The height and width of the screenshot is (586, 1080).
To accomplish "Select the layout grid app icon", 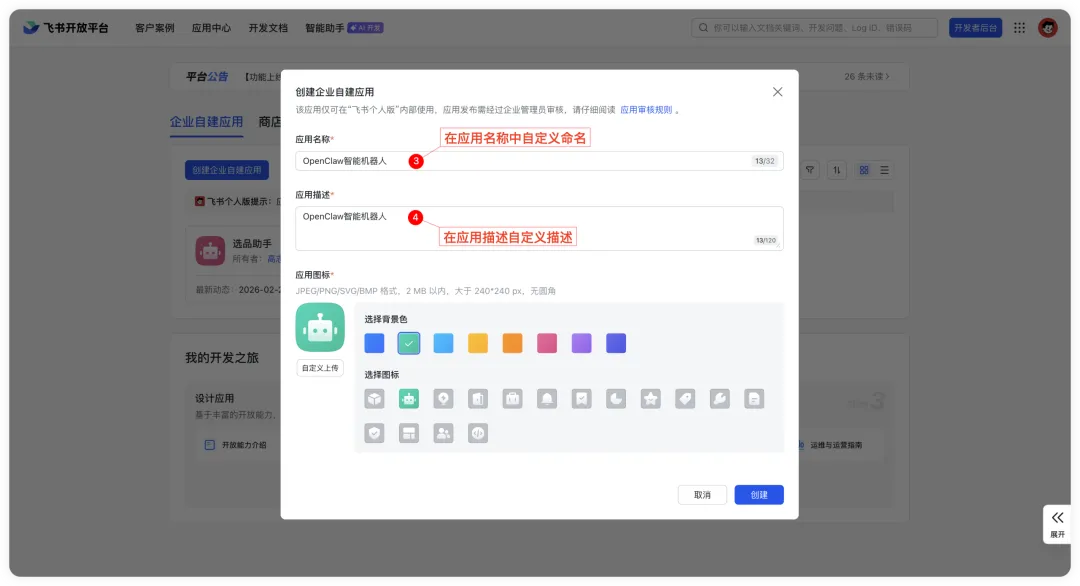I will tap(408, 433).
